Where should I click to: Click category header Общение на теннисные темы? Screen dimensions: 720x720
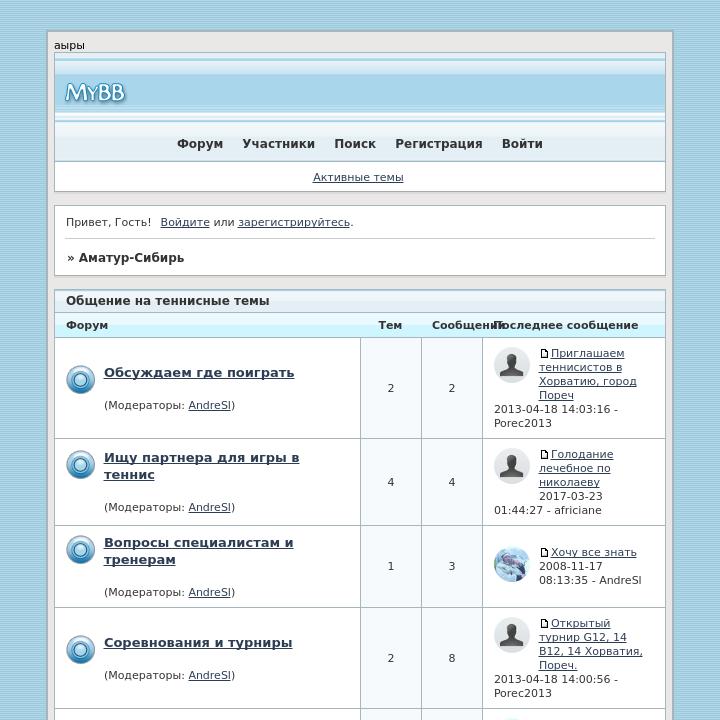[x=168, y=301]
